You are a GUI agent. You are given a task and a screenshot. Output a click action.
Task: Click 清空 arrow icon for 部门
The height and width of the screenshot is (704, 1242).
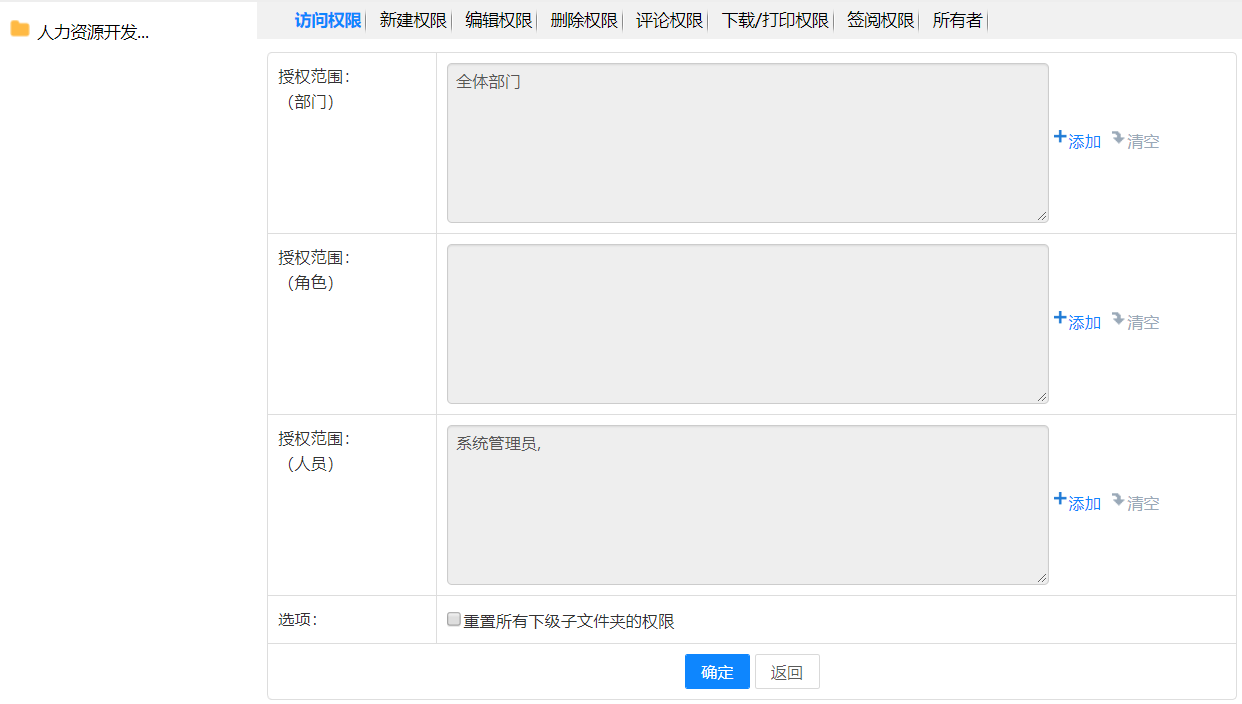click(x=1118, y=138)
